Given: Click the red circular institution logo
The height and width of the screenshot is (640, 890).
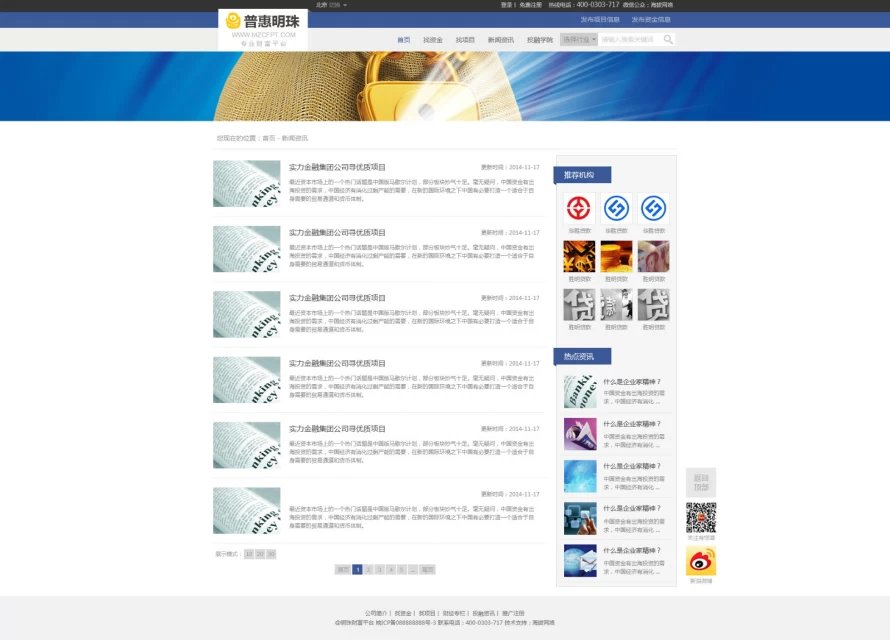Looking at the screenshot, I should (579, 208).
